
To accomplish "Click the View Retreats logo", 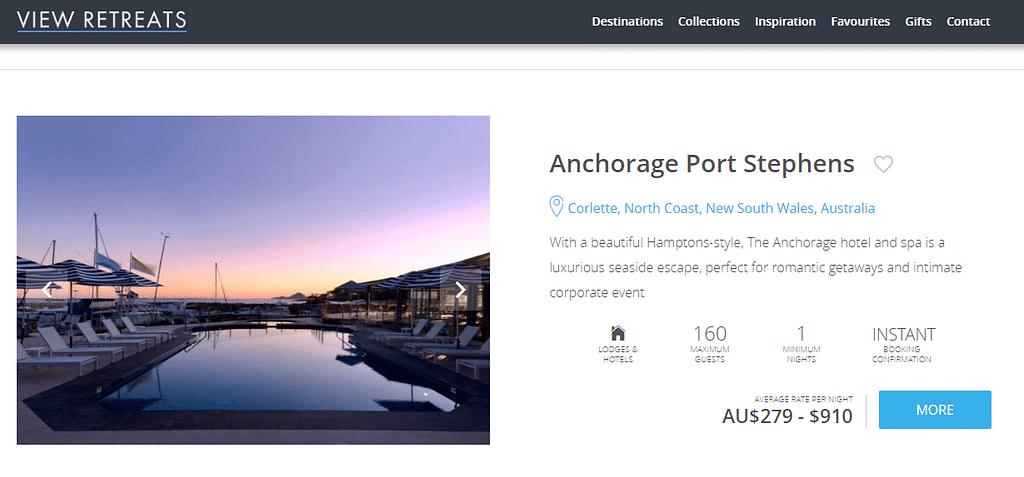I will [101, 20].
